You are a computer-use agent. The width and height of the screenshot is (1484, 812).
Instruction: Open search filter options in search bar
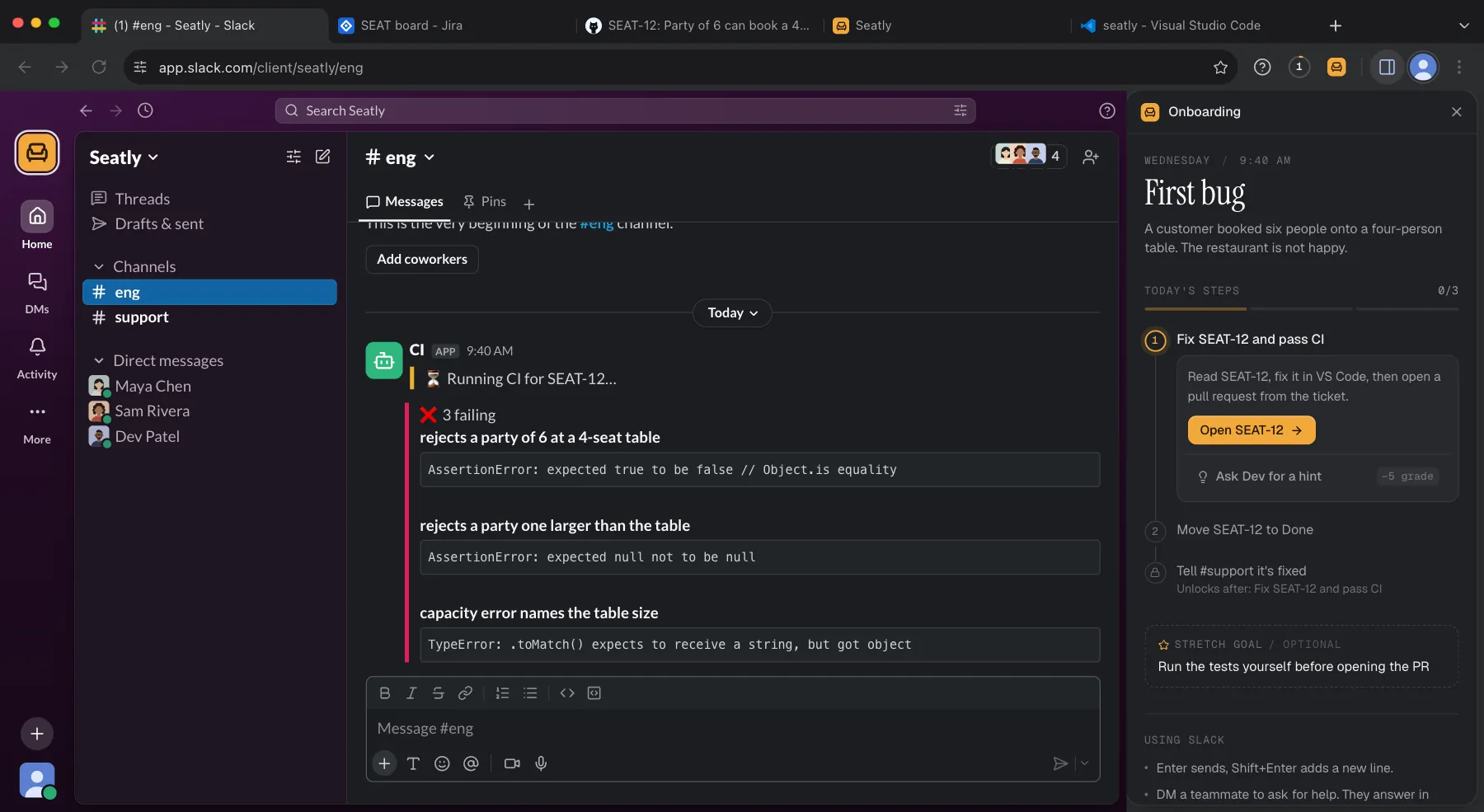tap(960, 110)
